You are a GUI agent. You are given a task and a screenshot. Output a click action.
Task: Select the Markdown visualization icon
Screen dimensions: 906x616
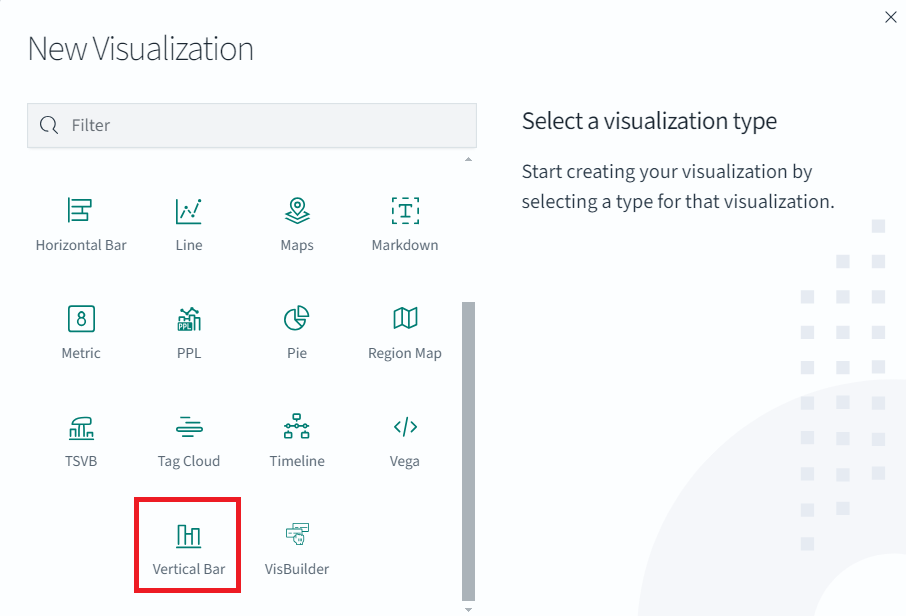coord(405,210)
